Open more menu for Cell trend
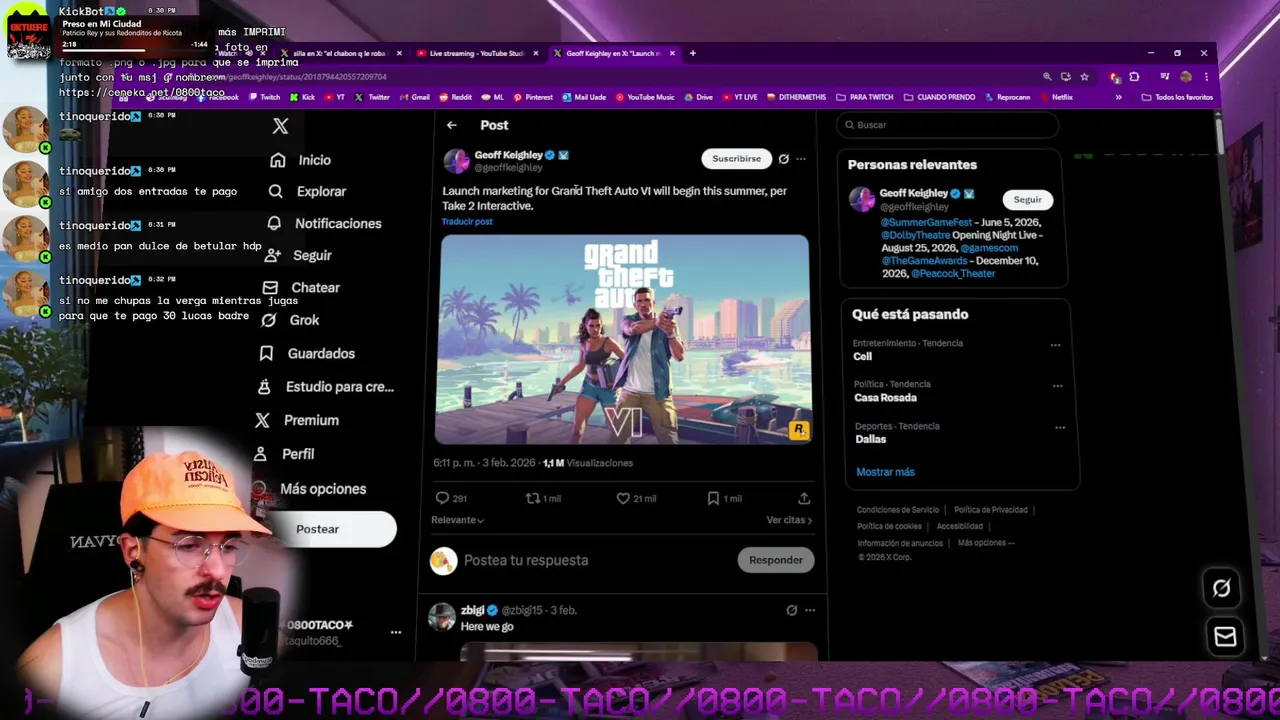 click(1055, 345)
